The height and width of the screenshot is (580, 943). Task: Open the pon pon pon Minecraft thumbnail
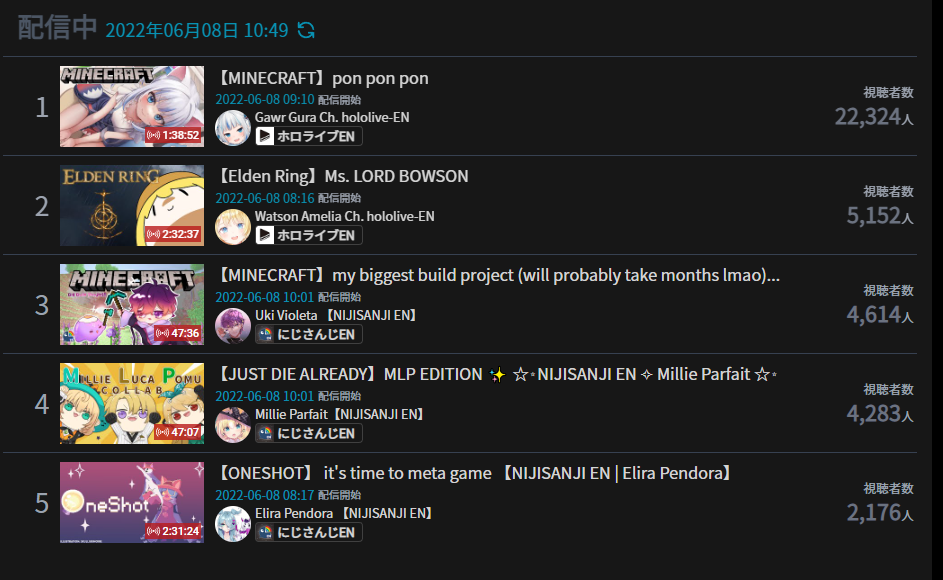(132, 106)
